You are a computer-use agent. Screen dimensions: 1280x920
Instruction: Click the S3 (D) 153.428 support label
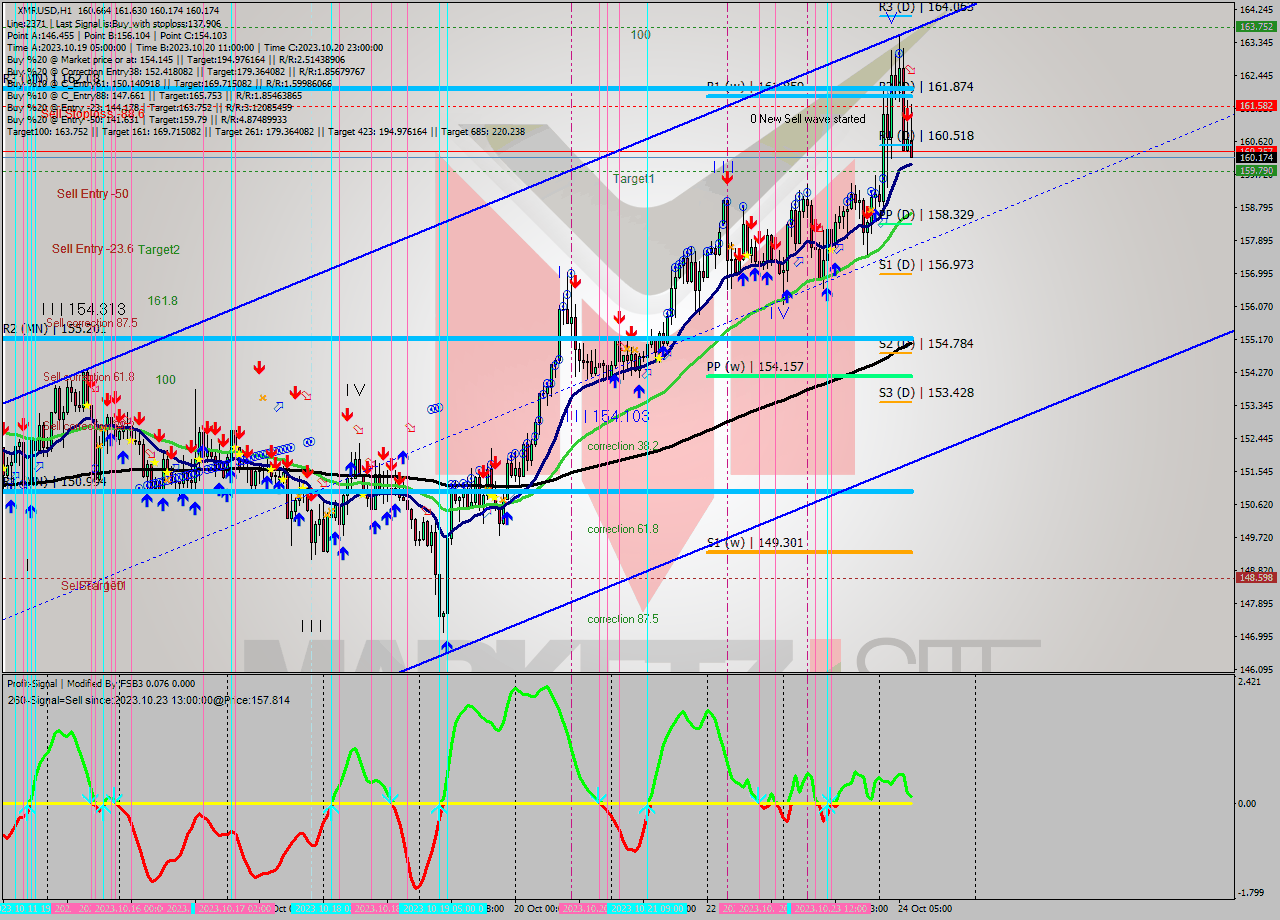[x=926, y=393]
